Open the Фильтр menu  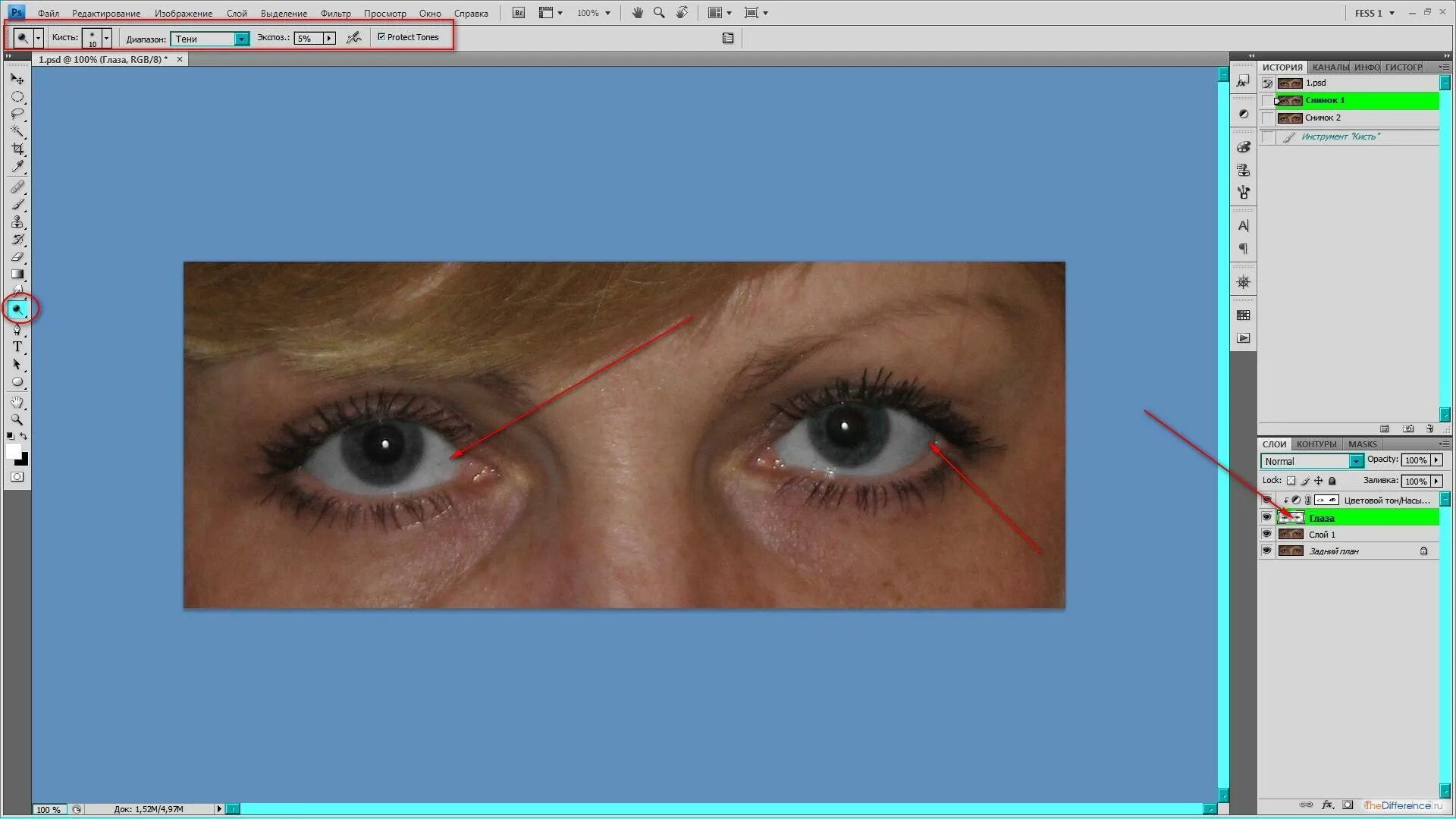click(x=335, y=13)
